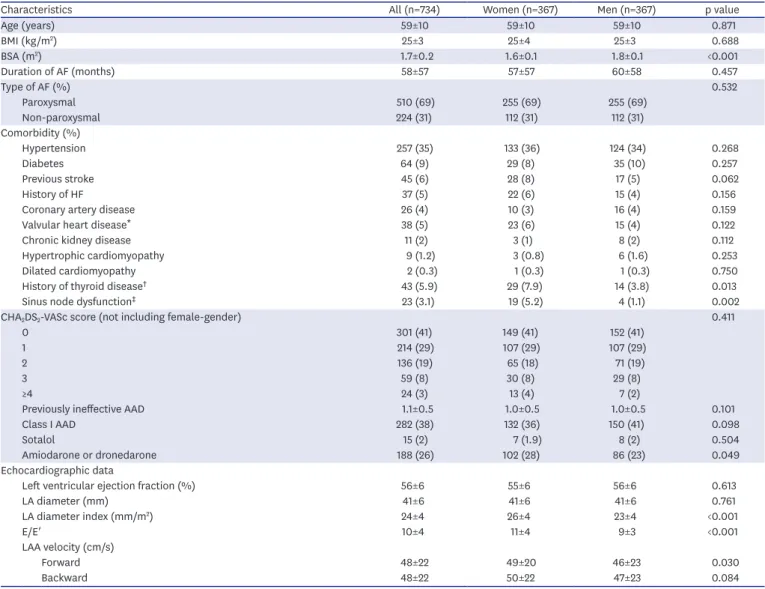
Task: Click p value 0.030 for Forward velocity
Action: [725, 563]
